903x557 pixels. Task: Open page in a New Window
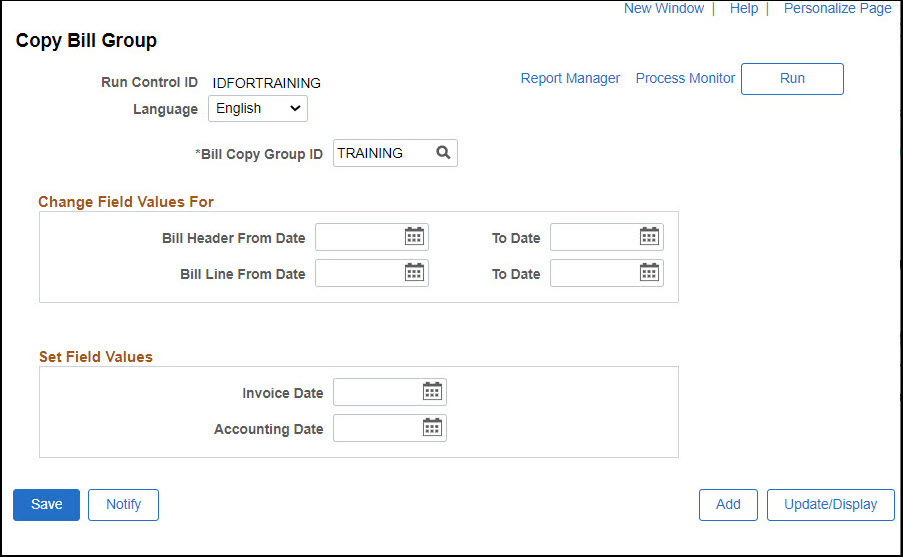tap(664, 8)
